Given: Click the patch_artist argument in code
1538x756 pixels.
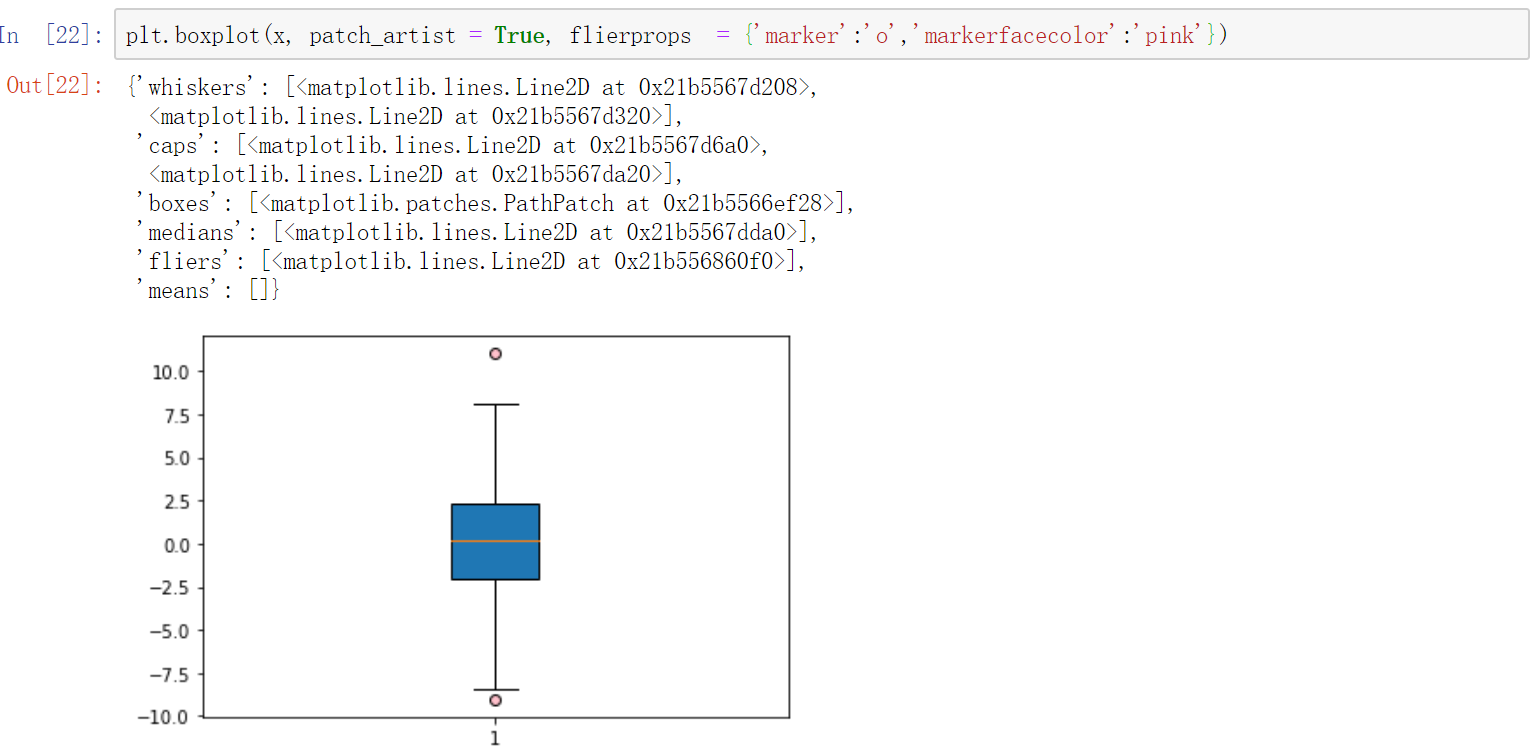Looking at the screenshot, I should coord(380,34).
